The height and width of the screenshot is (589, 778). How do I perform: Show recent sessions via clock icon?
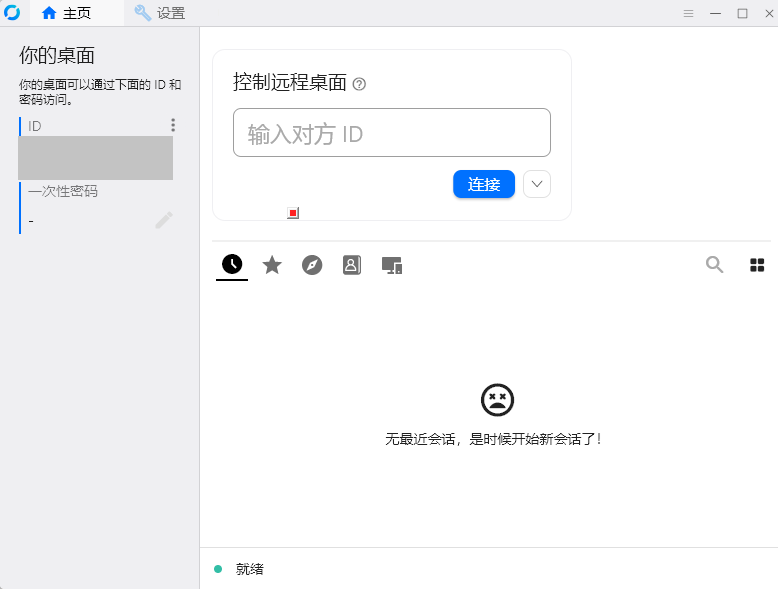click(232, 264)
